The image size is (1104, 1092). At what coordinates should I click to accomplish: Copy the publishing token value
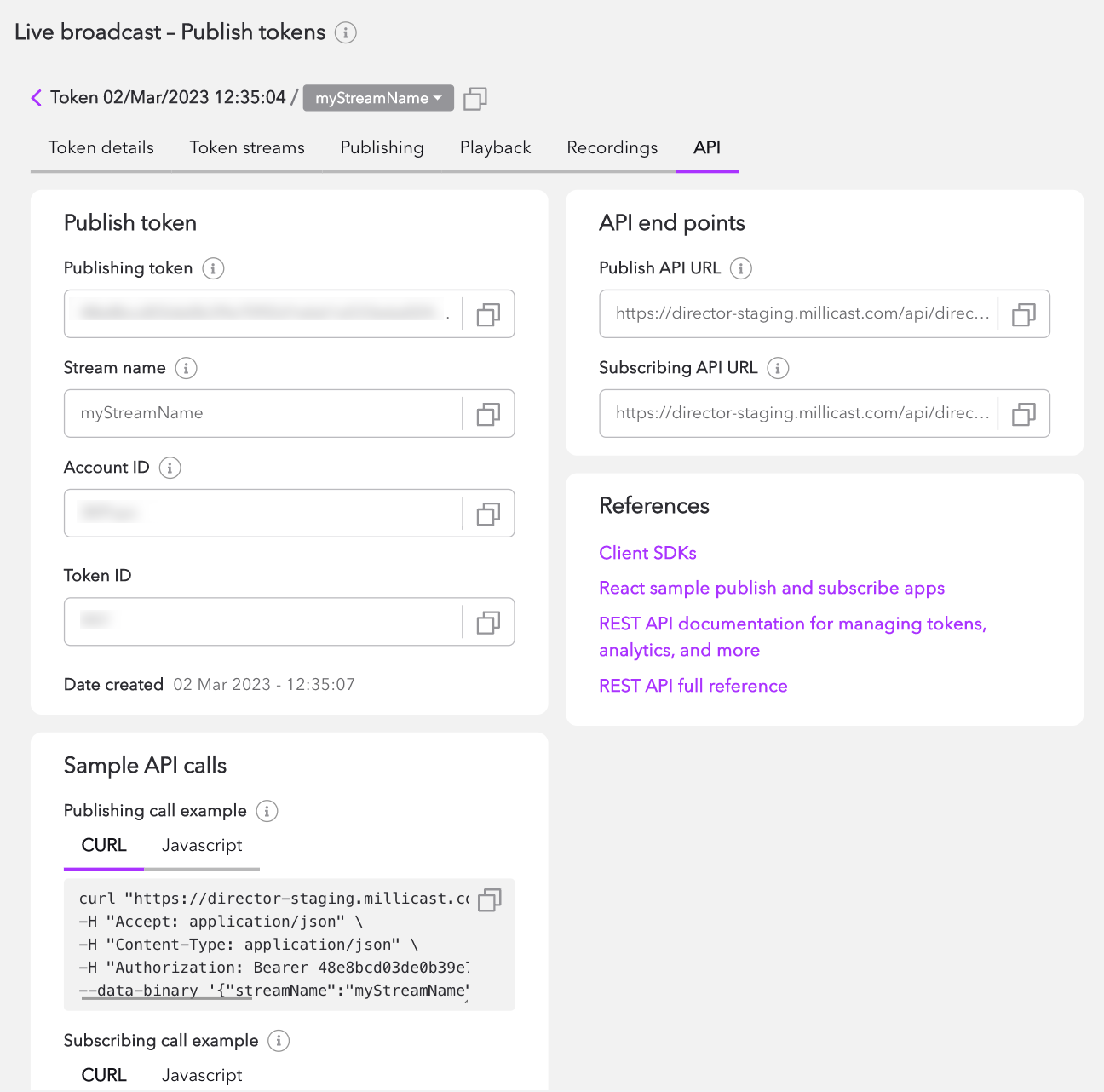point(488,314)
